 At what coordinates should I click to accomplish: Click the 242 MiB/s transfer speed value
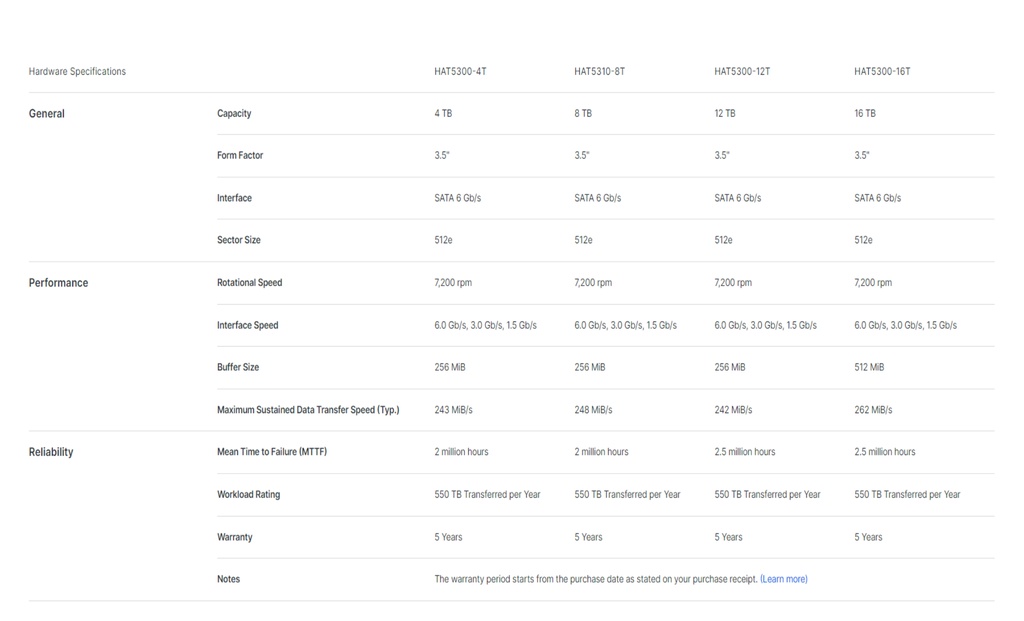(733, 410)
